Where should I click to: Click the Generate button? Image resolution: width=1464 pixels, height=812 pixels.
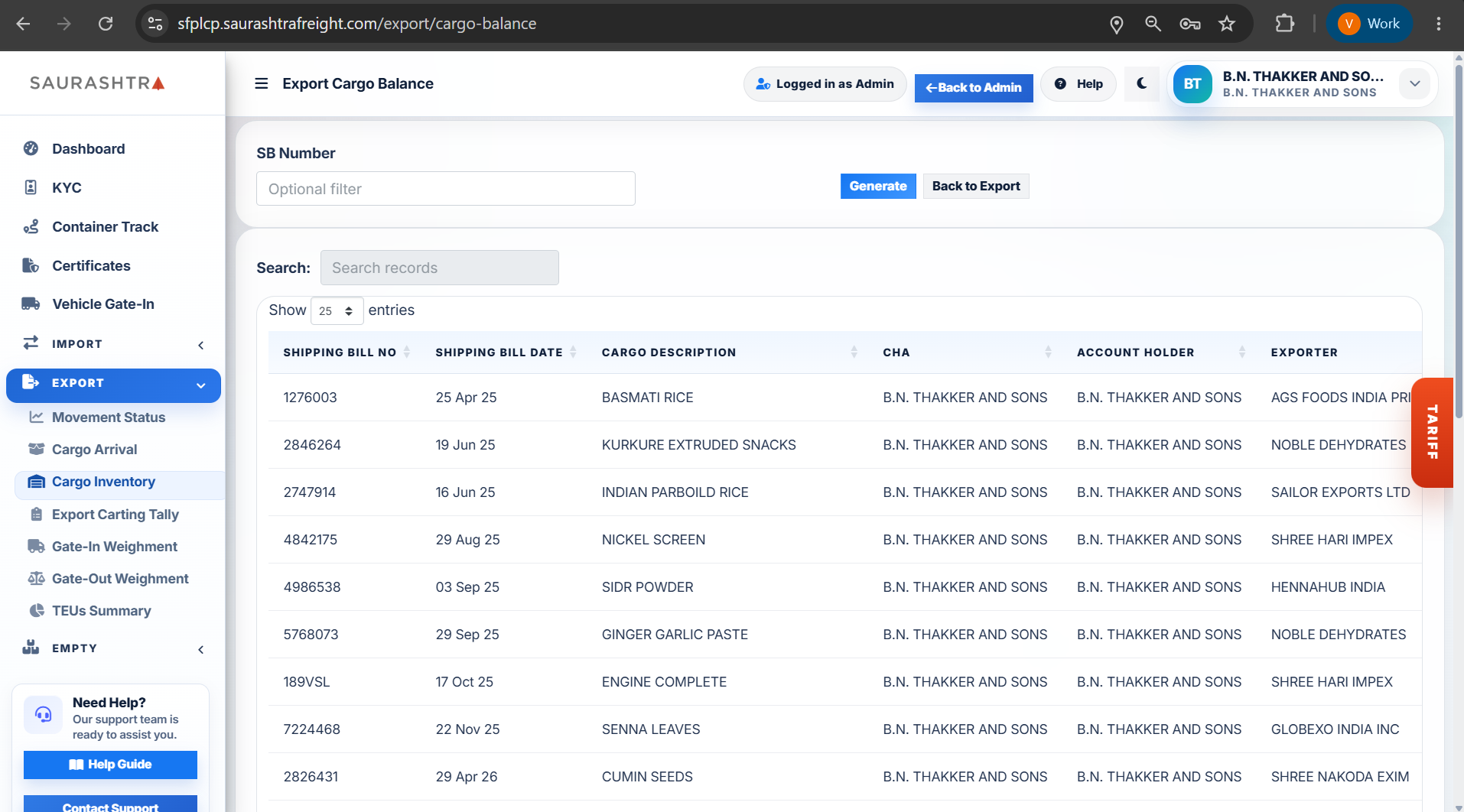[877, 186]
